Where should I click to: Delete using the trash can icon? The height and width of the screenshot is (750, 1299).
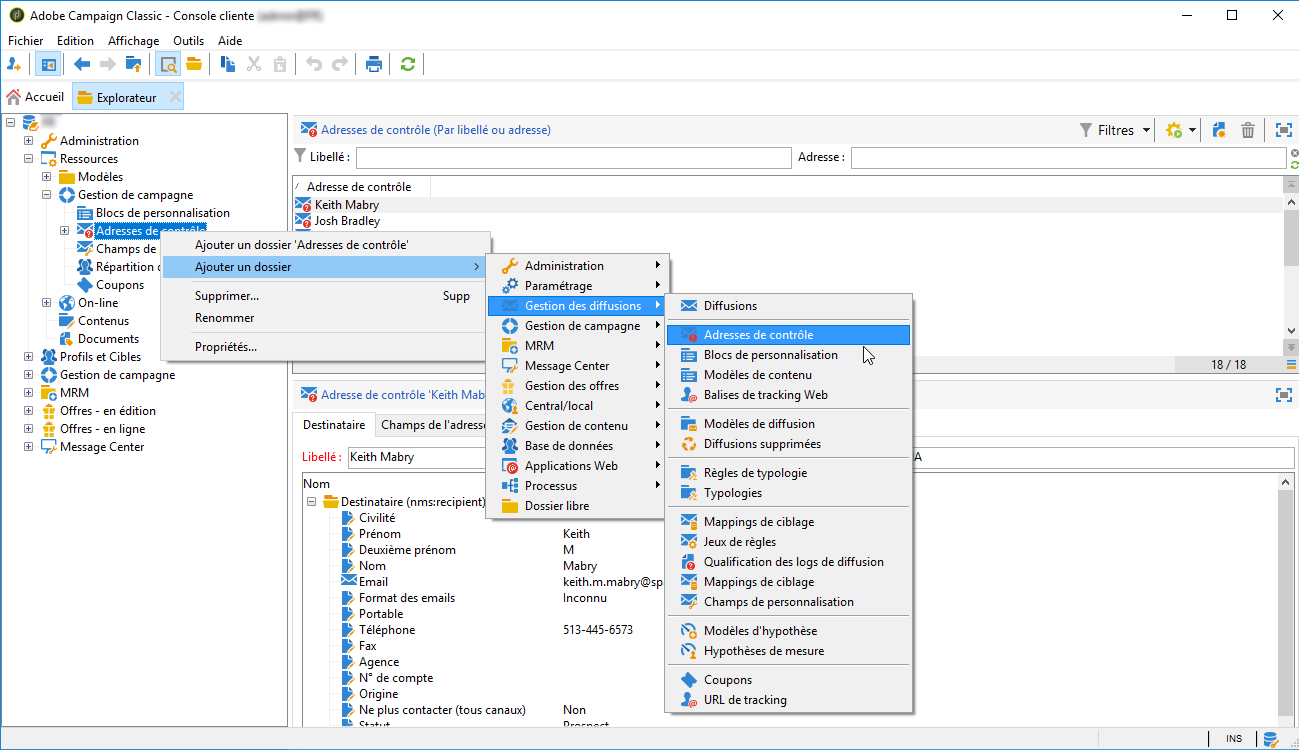point(1248,130)
